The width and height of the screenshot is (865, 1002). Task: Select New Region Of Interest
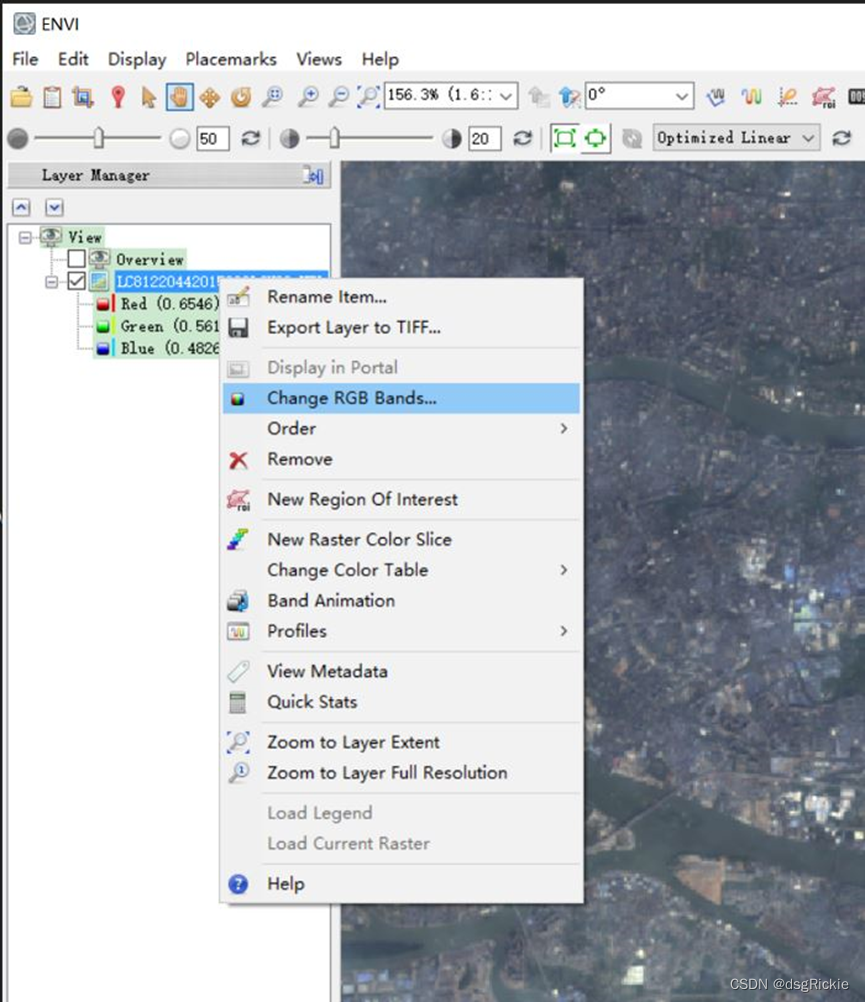tap(402, 499)
